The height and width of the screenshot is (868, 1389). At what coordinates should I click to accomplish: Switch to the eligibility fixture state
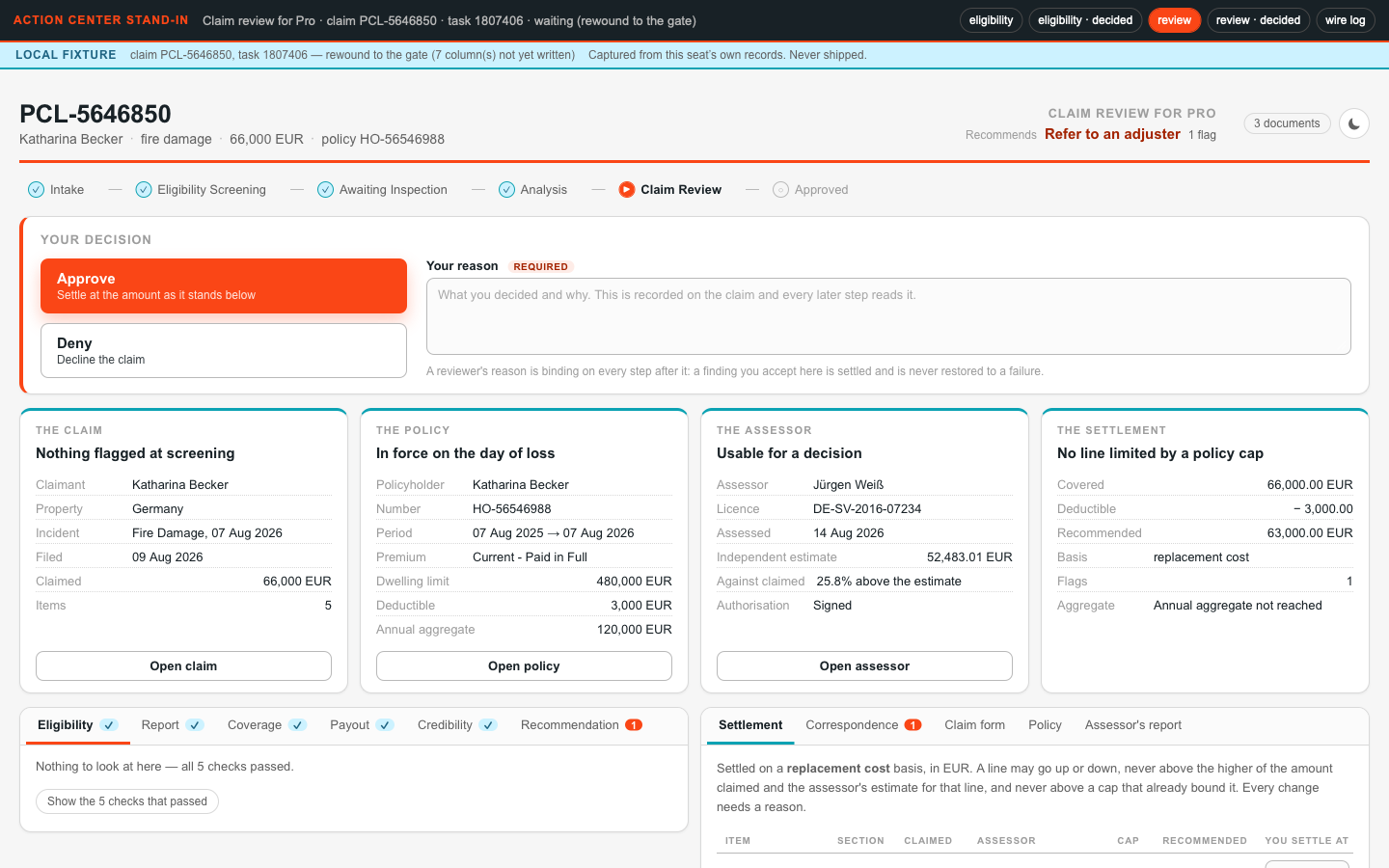(x=991, y=20)
